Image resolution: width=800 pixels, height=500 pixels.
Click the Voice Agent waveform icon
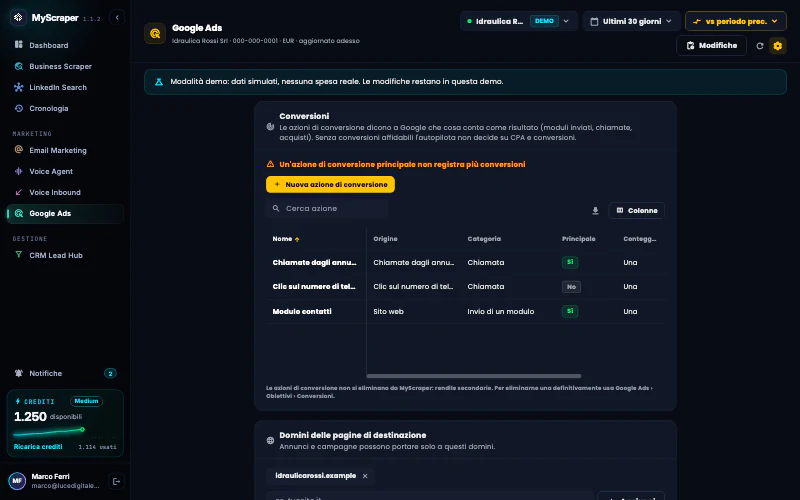(x=19, y=171)
